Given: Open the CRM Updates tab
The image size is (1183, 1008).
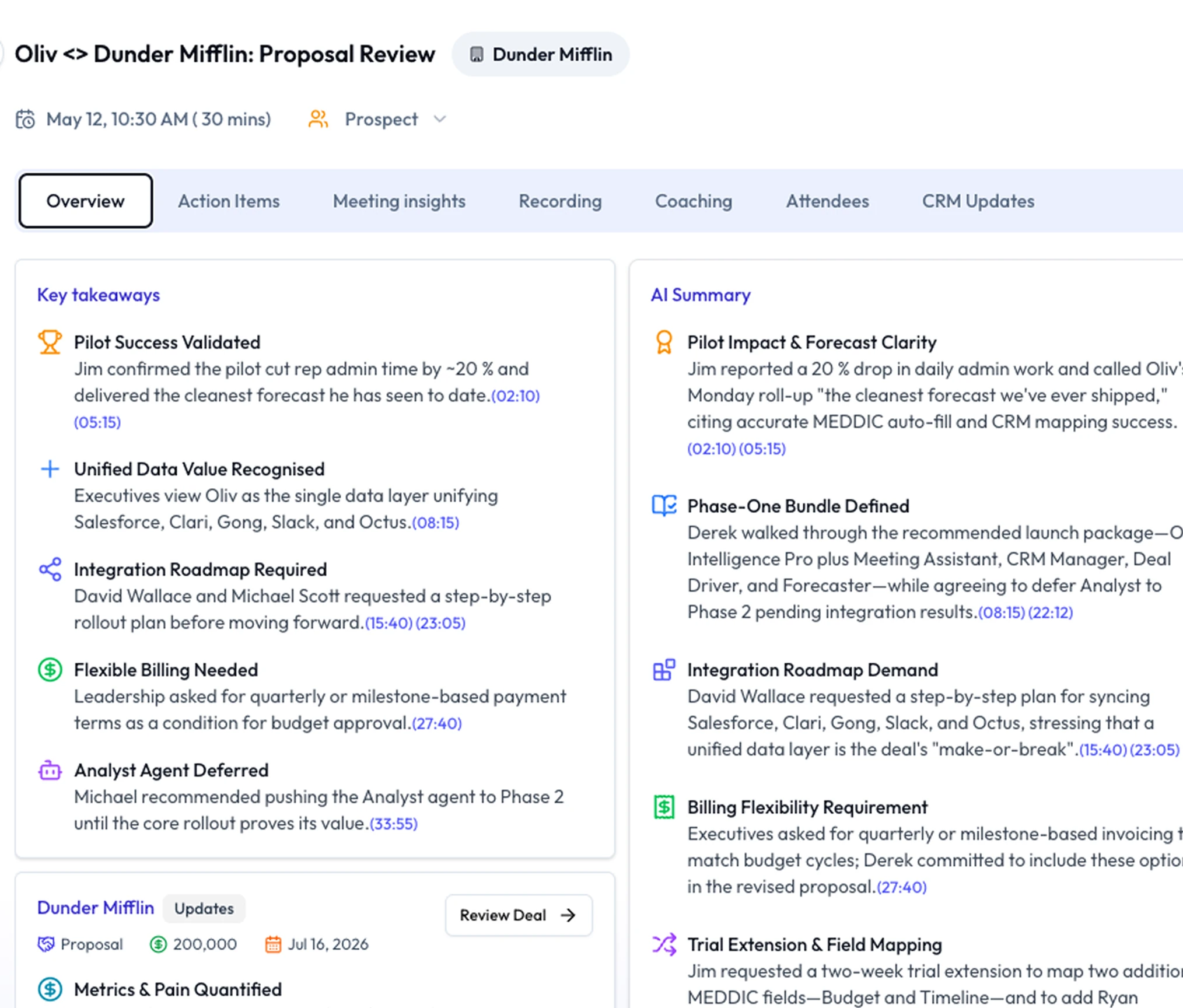Looking at the screenshot, I should coord(978,201).
